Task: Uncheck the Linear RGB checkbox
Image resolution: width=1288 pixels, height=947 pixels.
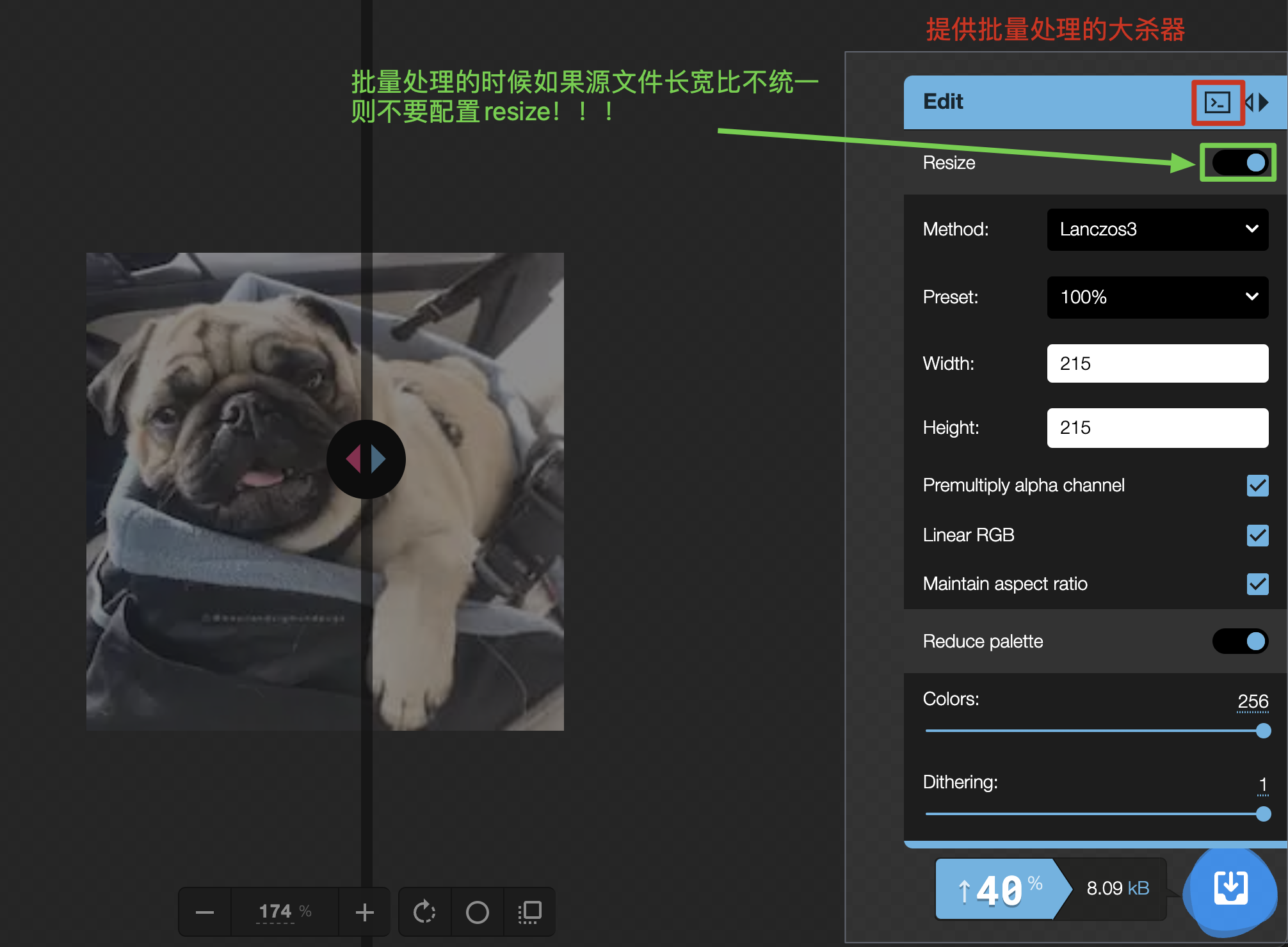Action: click(1257, 535)
